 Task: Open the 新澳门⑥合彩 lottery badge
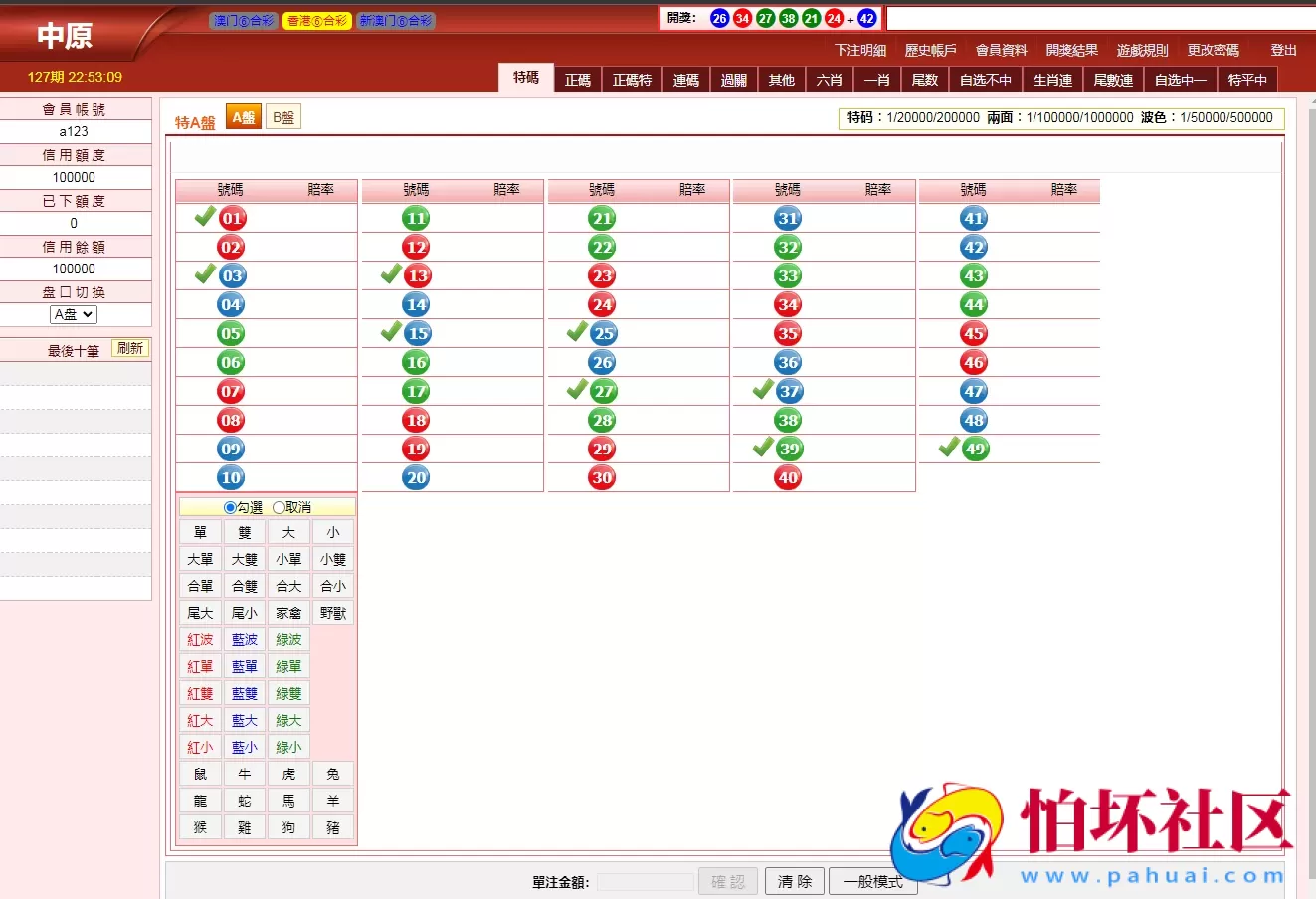(398, 19)
